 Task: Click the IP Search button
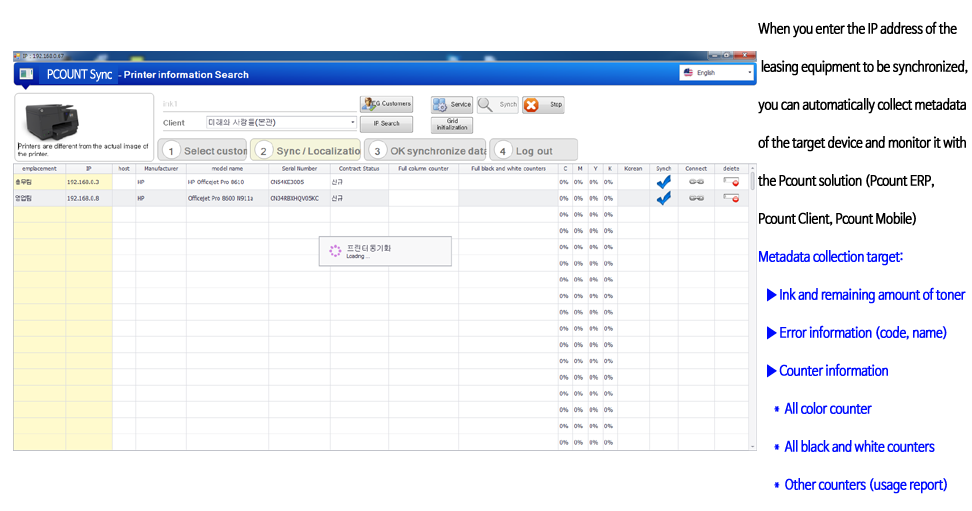pos(386,124)
